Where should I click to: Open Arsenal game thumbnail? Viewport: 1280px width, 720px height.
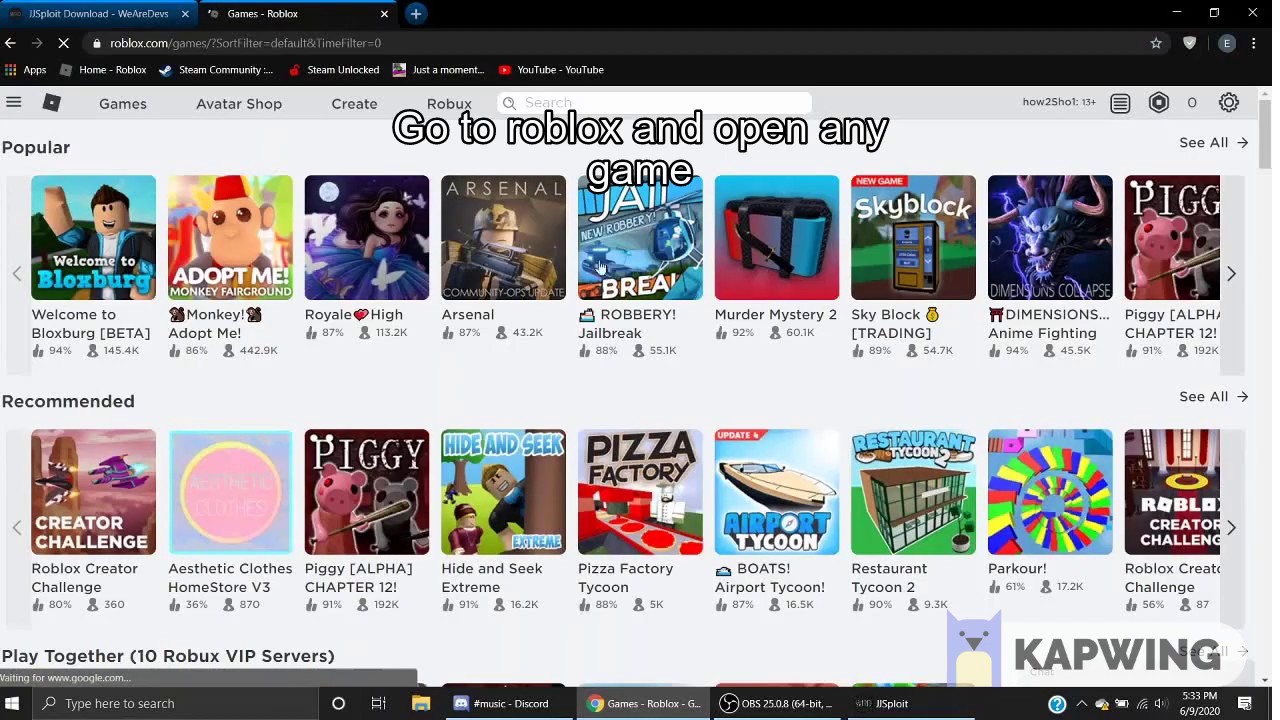[x=503, y=237]
